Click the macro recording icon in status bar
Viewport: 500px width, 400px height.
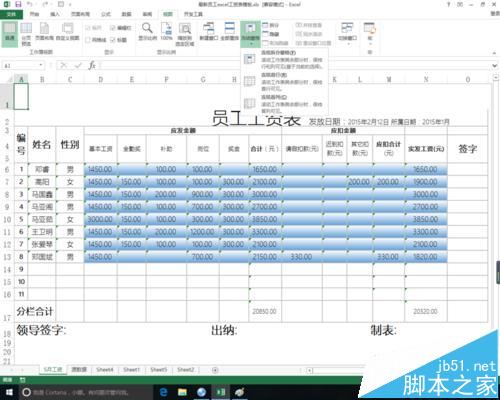coord(22,380)
